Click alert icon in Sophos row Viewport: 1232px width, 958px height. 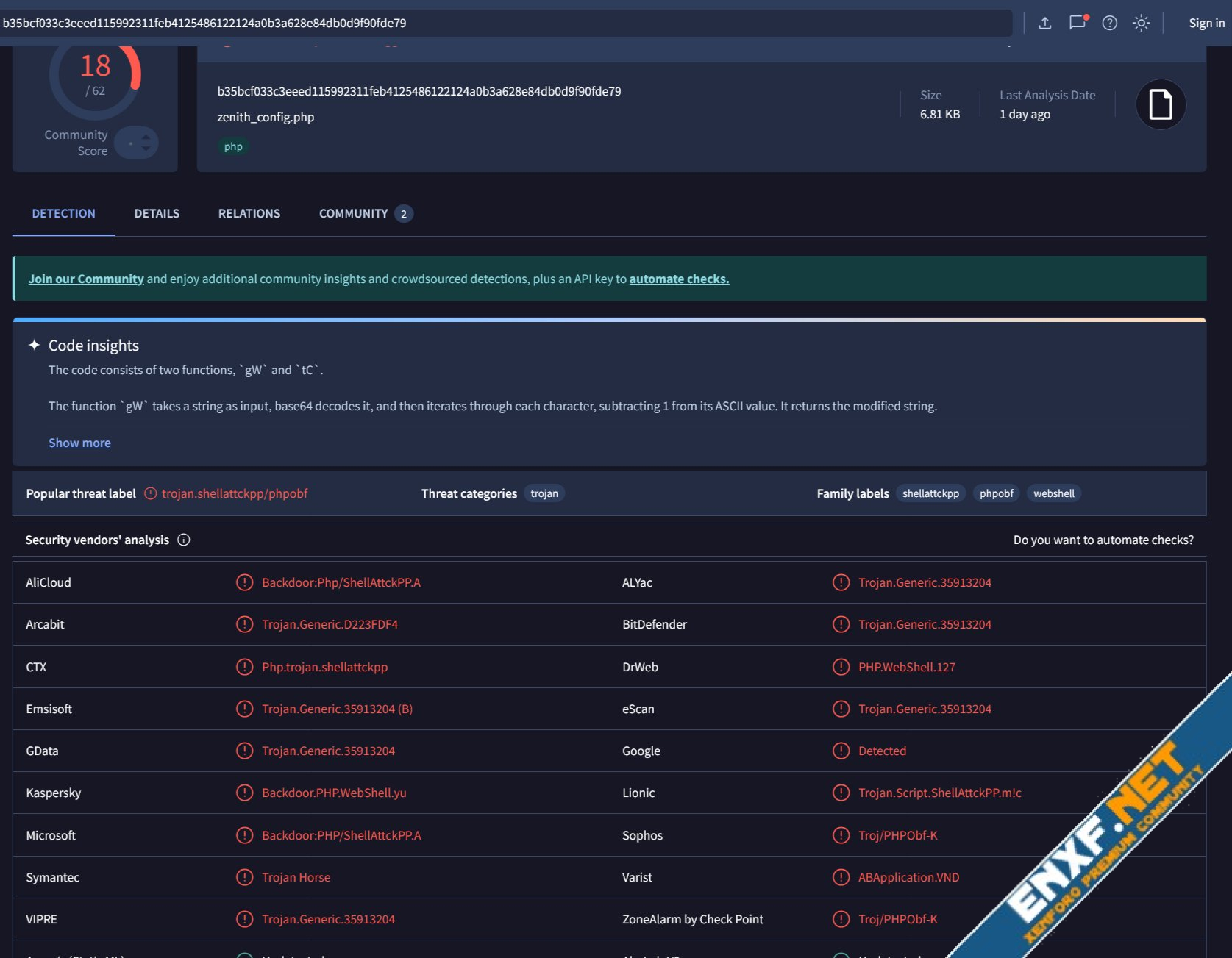pyautogui.click(x=841, y=835)
